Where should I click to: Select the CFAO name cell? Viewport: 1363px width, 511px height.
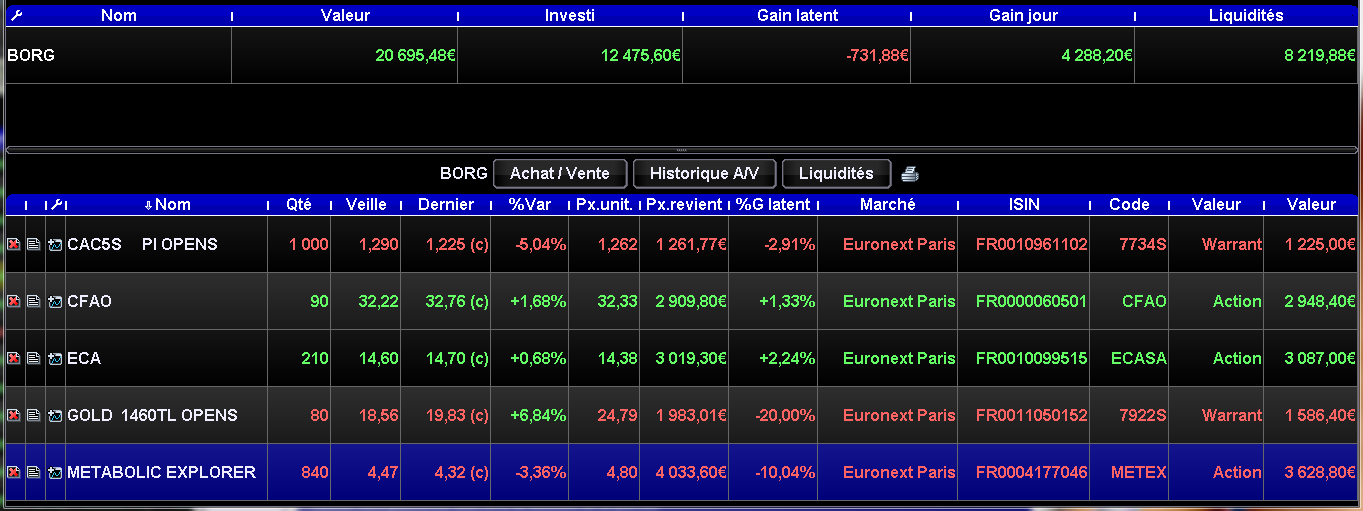click(166, 302)
